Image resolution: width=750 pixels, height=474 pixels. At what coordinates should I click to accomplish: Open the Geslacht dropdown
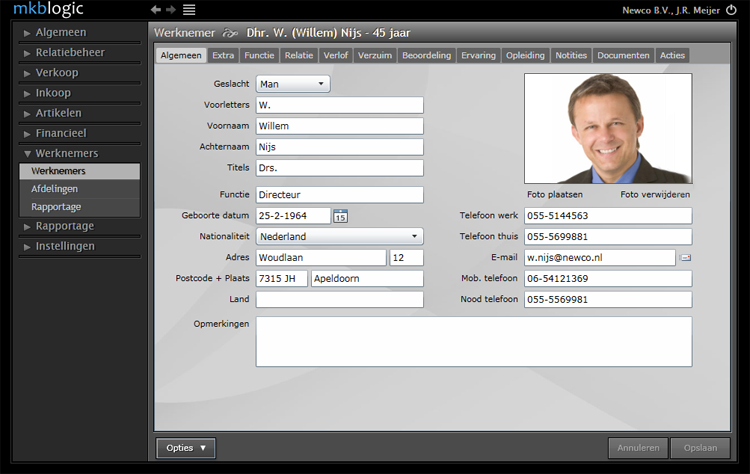click(x=293, y=84)
